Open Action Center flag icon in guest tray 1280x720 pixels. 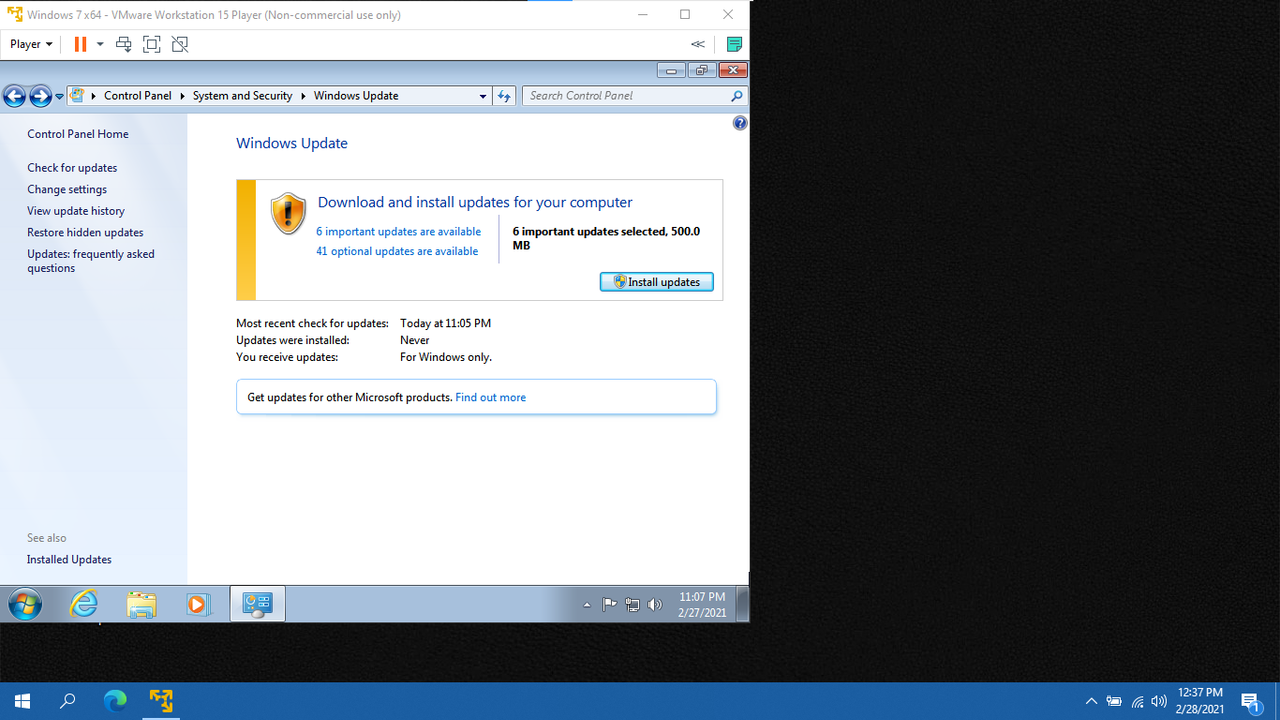[609, 605]
